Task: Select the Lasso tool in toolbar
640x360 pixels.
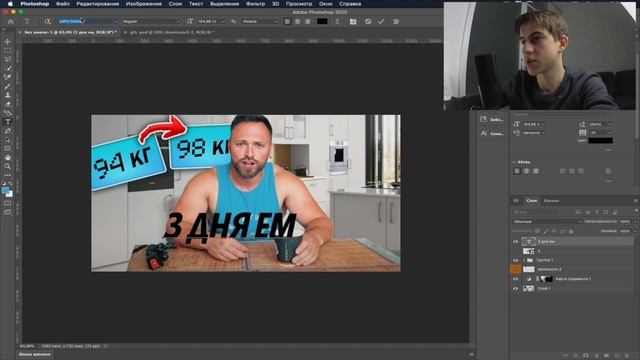Action: click(x=7, y=59)
